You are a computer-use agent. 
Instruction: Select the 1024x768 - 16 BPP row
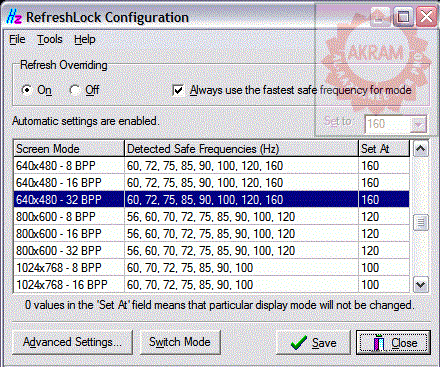click(212, 285)
